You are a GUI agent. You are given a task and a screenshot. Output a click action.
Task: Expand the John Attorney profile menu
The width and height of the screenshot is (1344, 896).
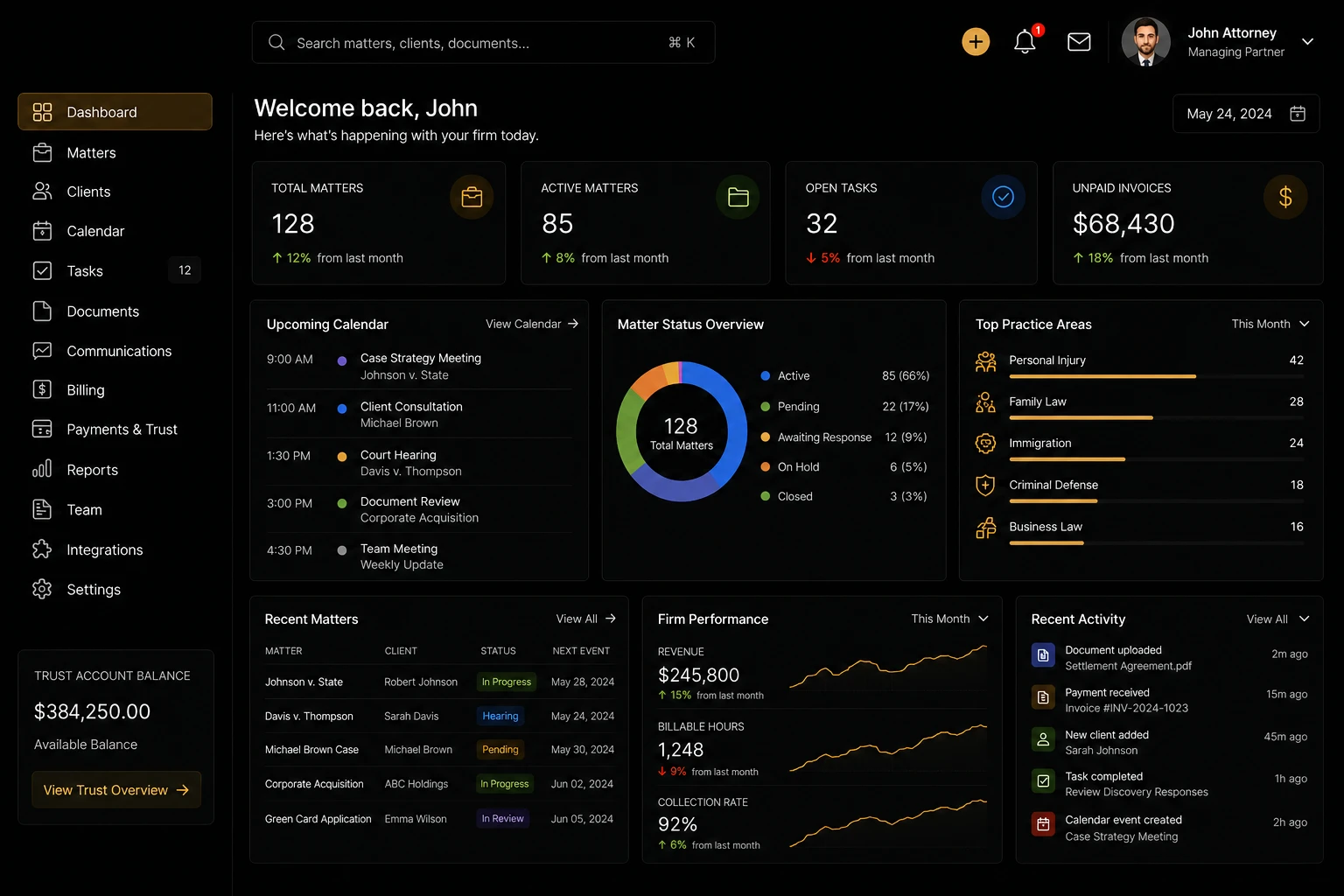pos(1307,41)
